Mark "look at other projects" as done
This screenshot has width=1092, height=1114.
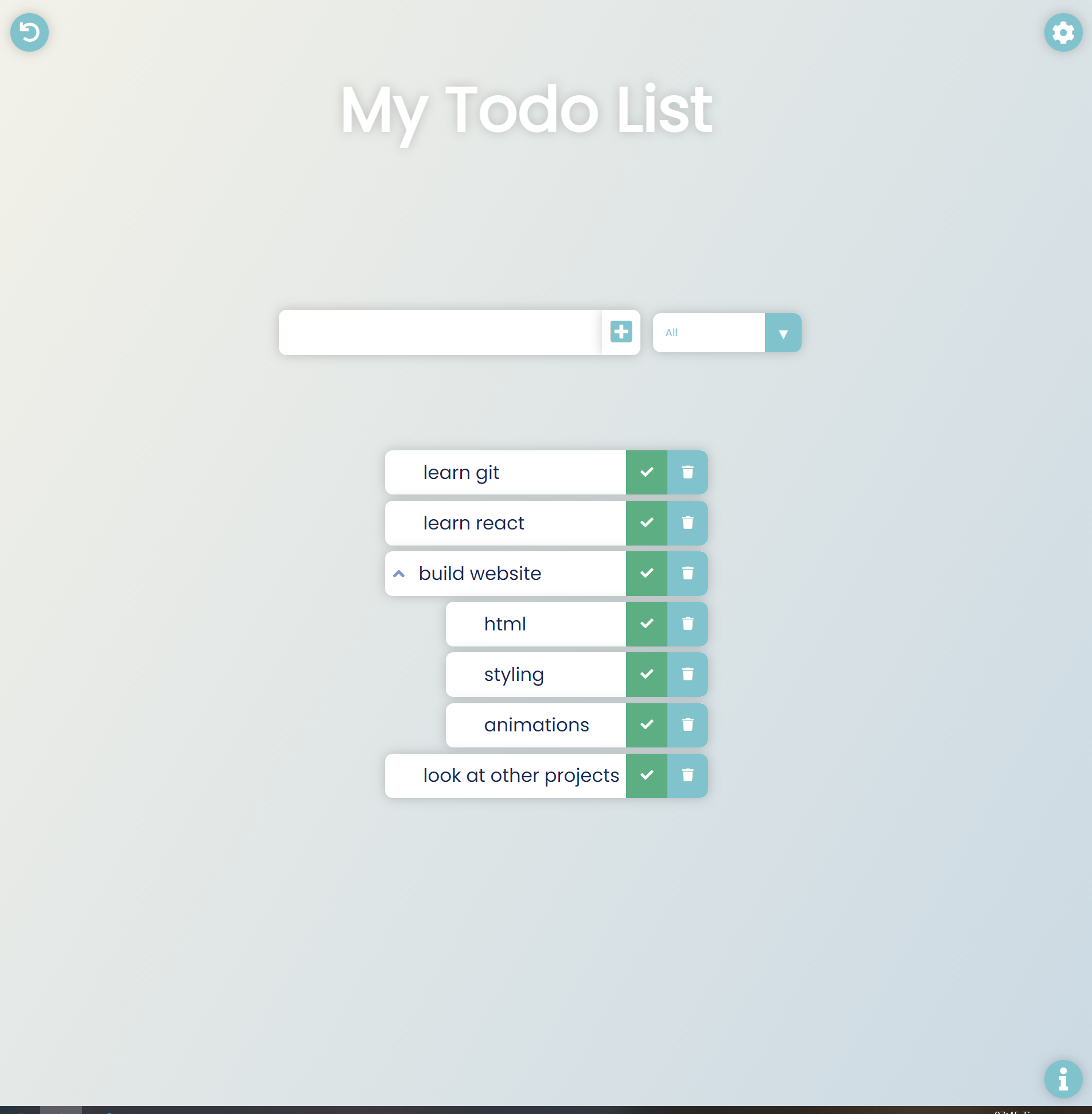(647, 775)
